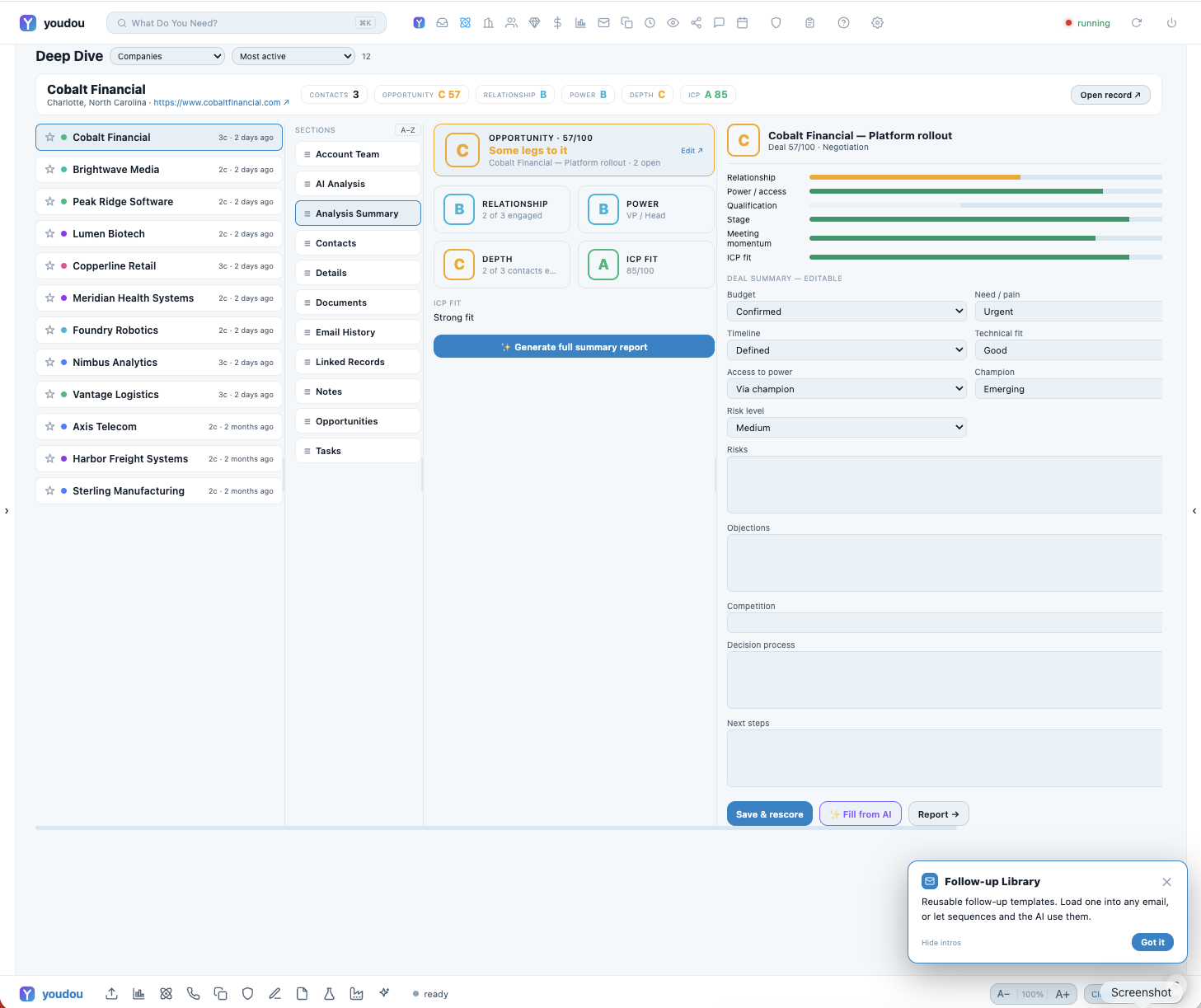Click the upload icon in bottom bar
Image resolution: width=1201 pixels, height=1008 pixels.
[x=112, y=994]
